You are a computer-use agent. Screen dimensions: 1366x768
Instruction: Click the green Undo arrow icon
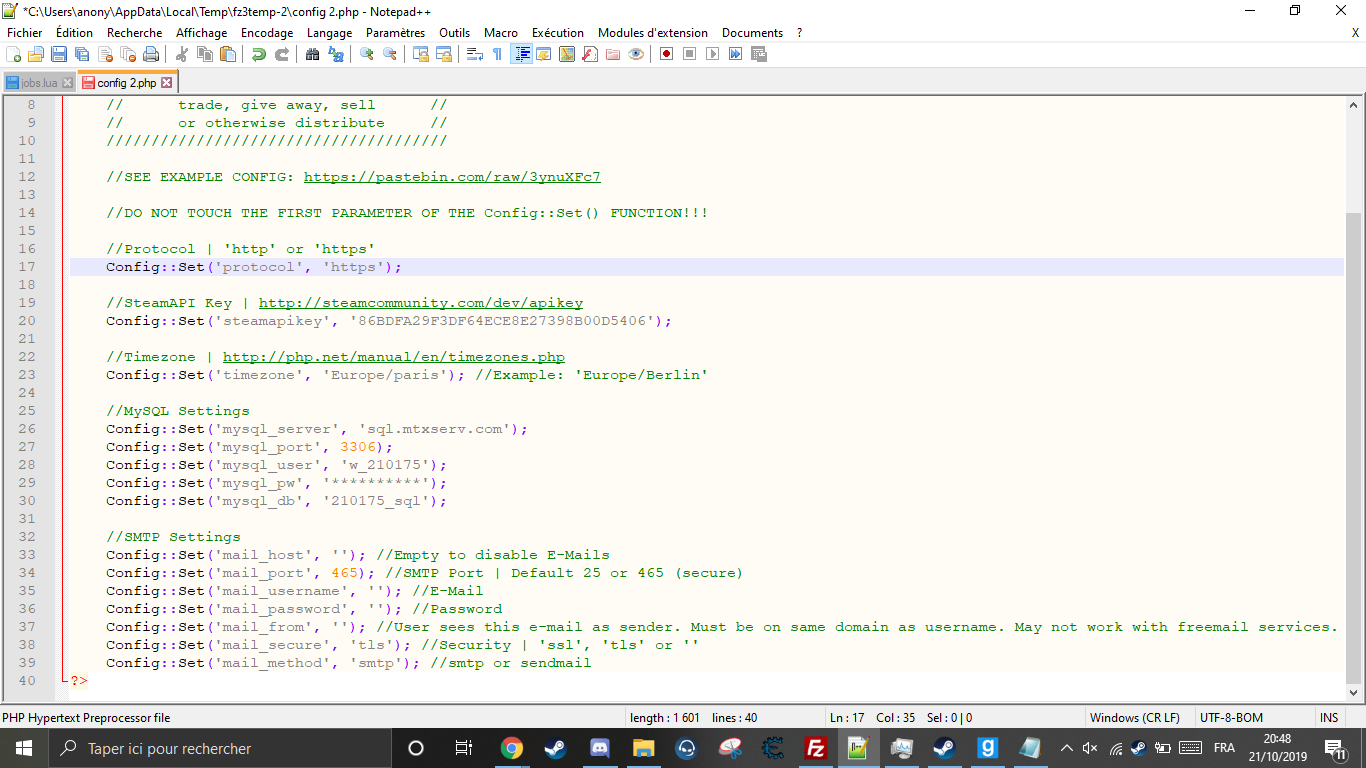click(x=259, y=54)
